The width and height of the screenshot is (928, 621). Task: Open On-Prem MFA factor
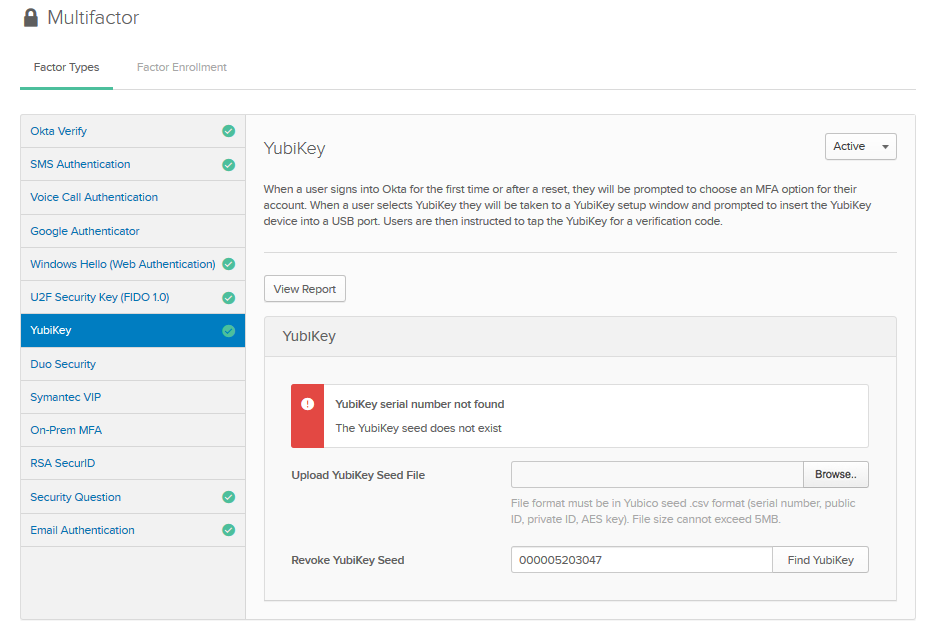(x=133, y=430)
